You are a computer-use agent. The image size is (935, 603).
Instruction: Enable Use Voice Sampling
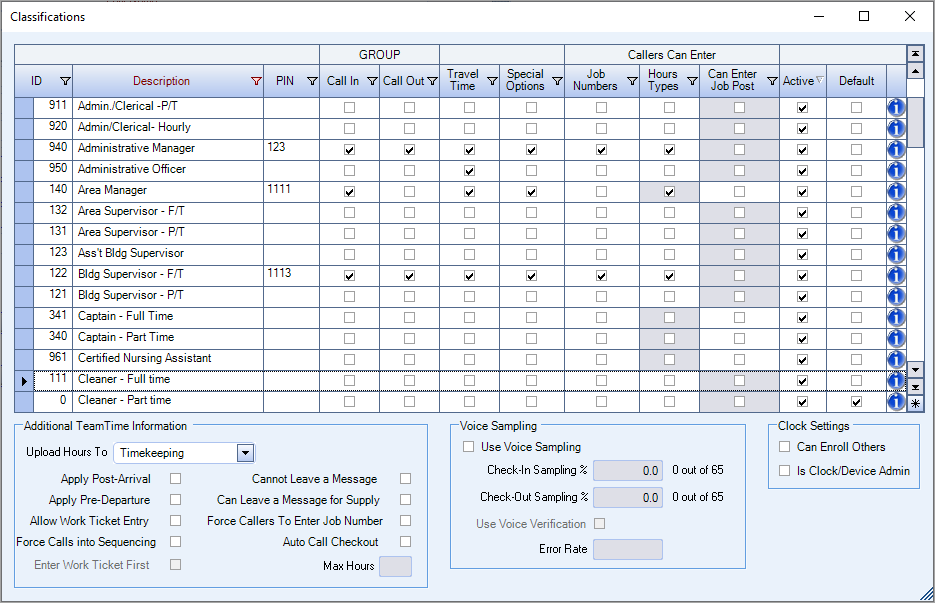coord(469,447)
